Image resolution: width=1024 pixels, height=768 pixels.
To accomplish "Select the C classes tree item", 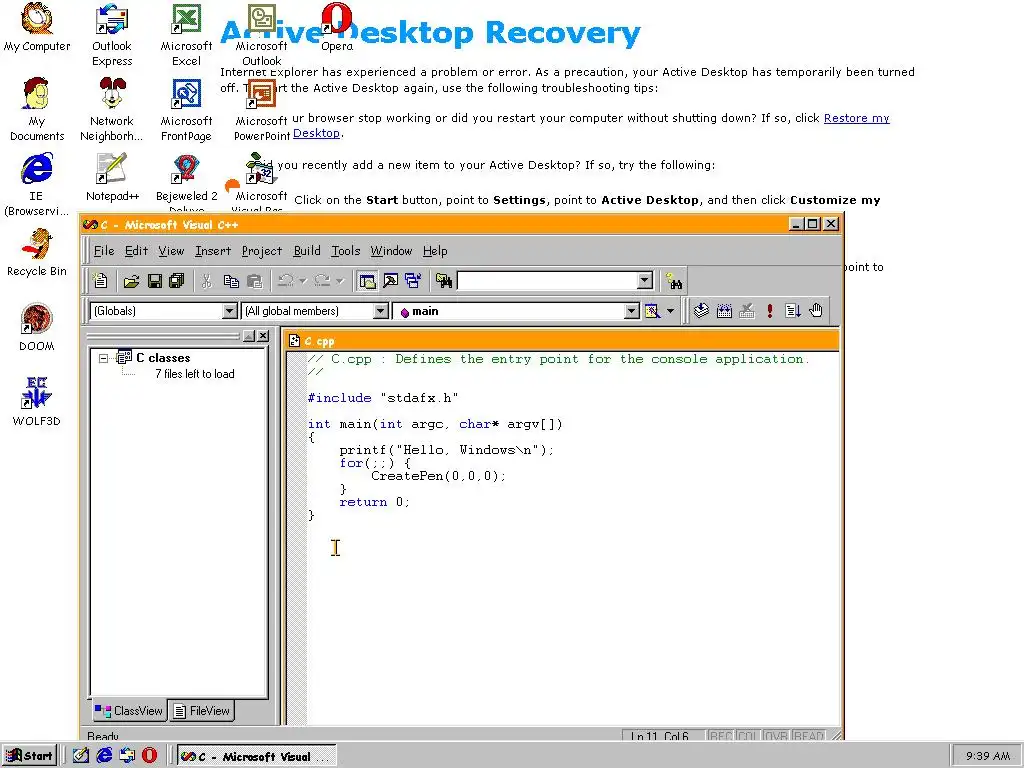I will coord(163,358).
